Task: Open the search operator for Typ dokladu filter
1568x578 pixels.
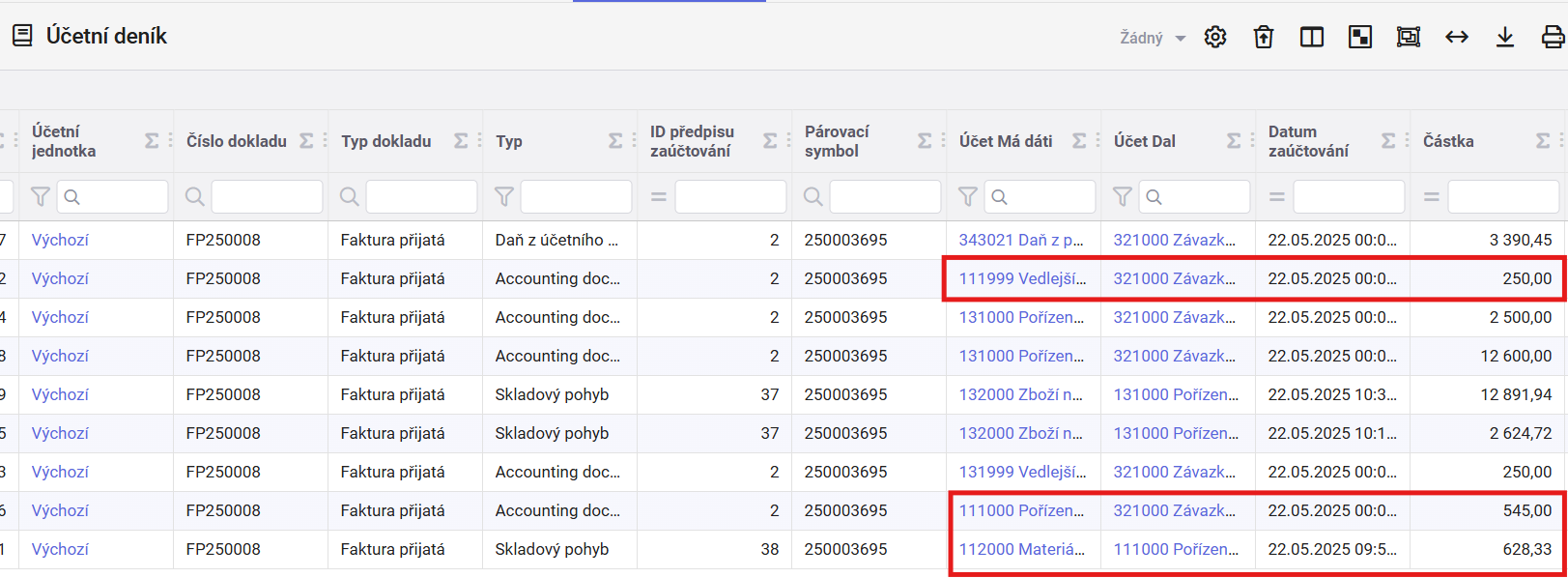Action: click(349, 197)
